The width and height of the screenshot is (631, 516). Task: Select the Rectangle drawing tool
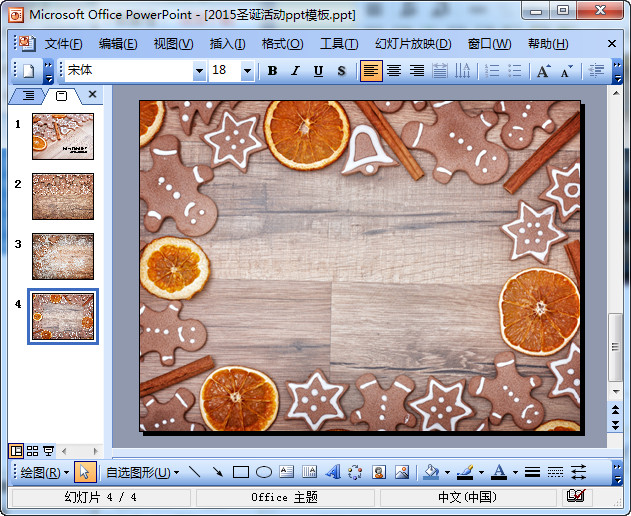(241, 472)
